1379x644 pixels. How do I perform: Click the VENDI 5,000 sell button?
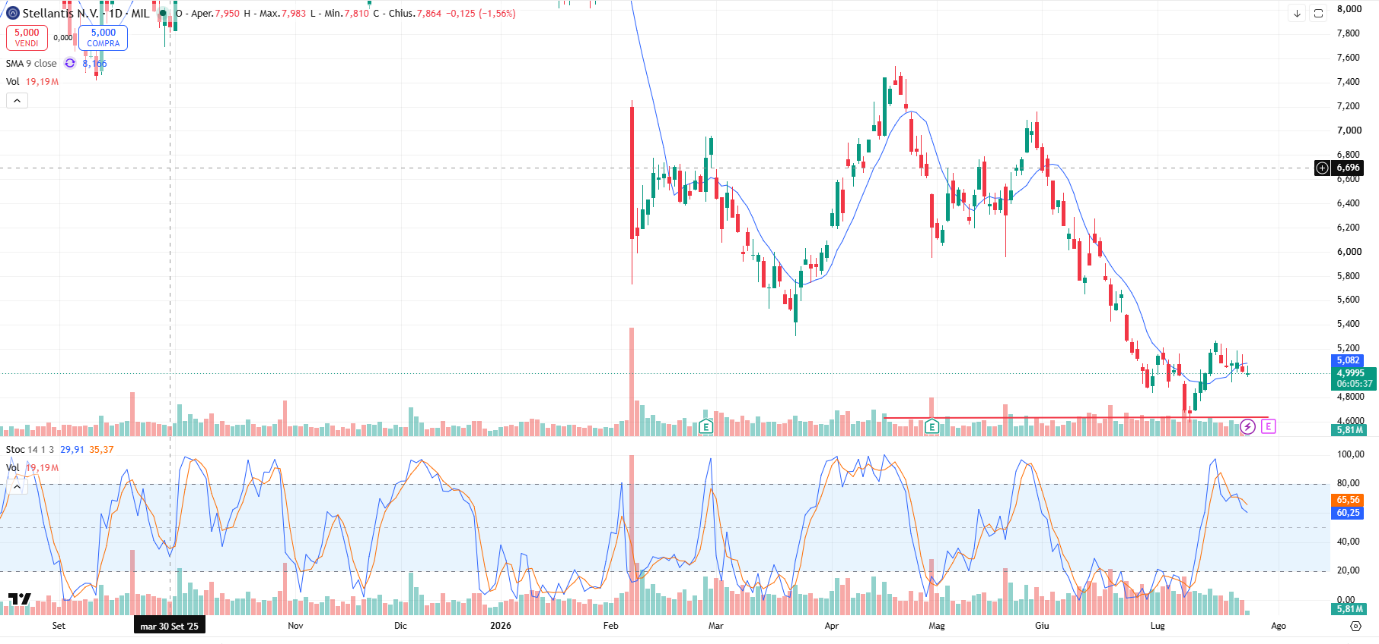(x=26, y=38)
